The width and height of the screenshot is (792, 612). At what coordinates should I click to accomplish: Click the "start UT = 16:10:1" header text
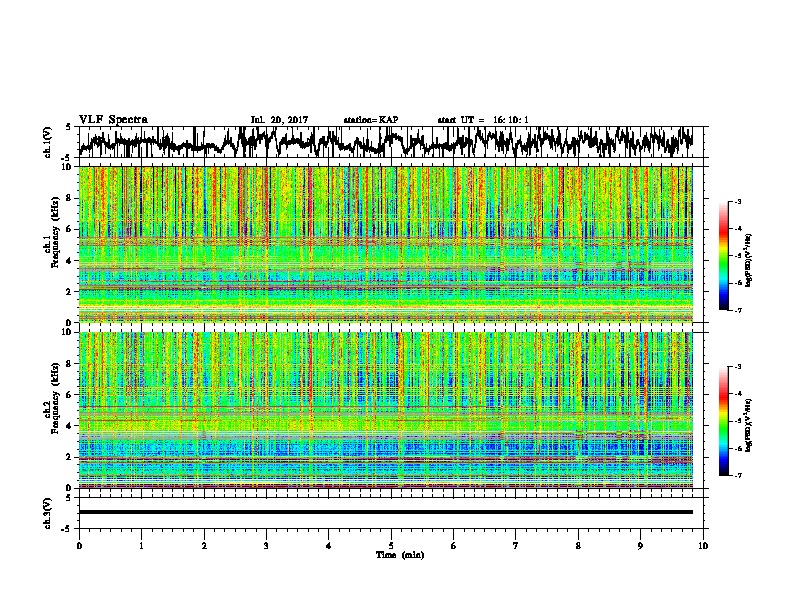pos(483,120)
